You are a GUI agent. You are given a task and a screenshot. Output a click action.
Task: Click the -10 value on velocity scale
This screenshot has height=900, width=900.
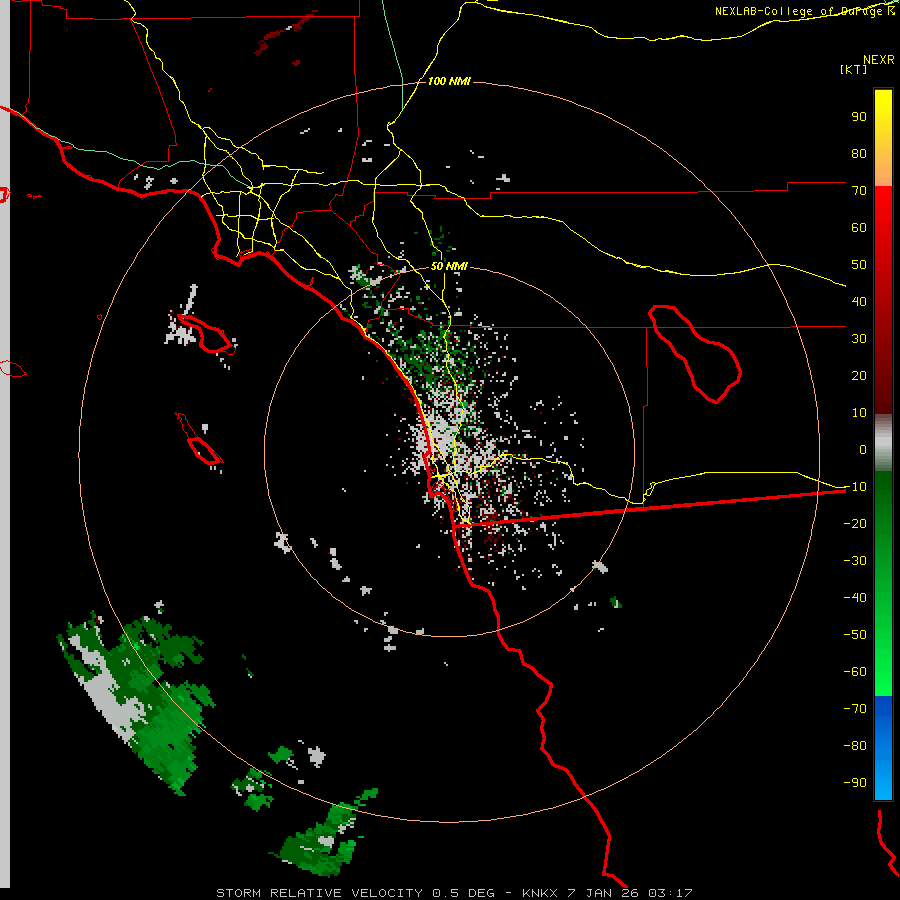[855, 487]
